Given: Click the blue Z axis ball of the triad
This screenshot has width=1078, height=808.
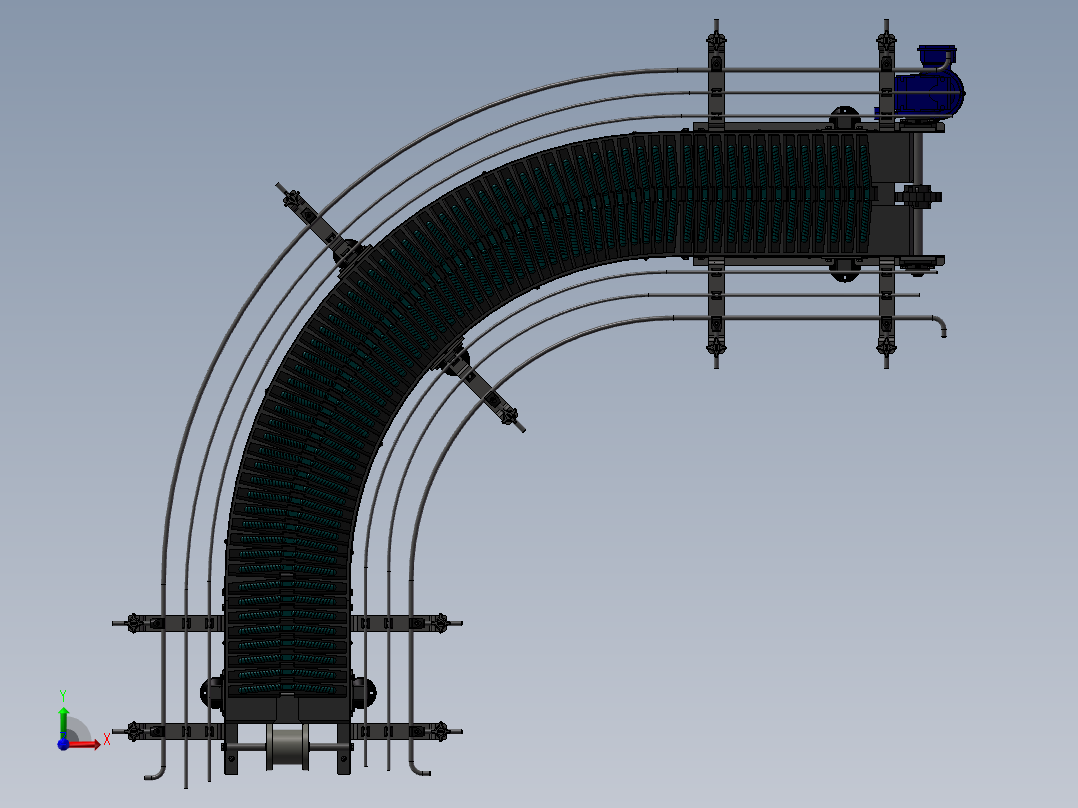Looking at the screenshot, I should 63,745.
